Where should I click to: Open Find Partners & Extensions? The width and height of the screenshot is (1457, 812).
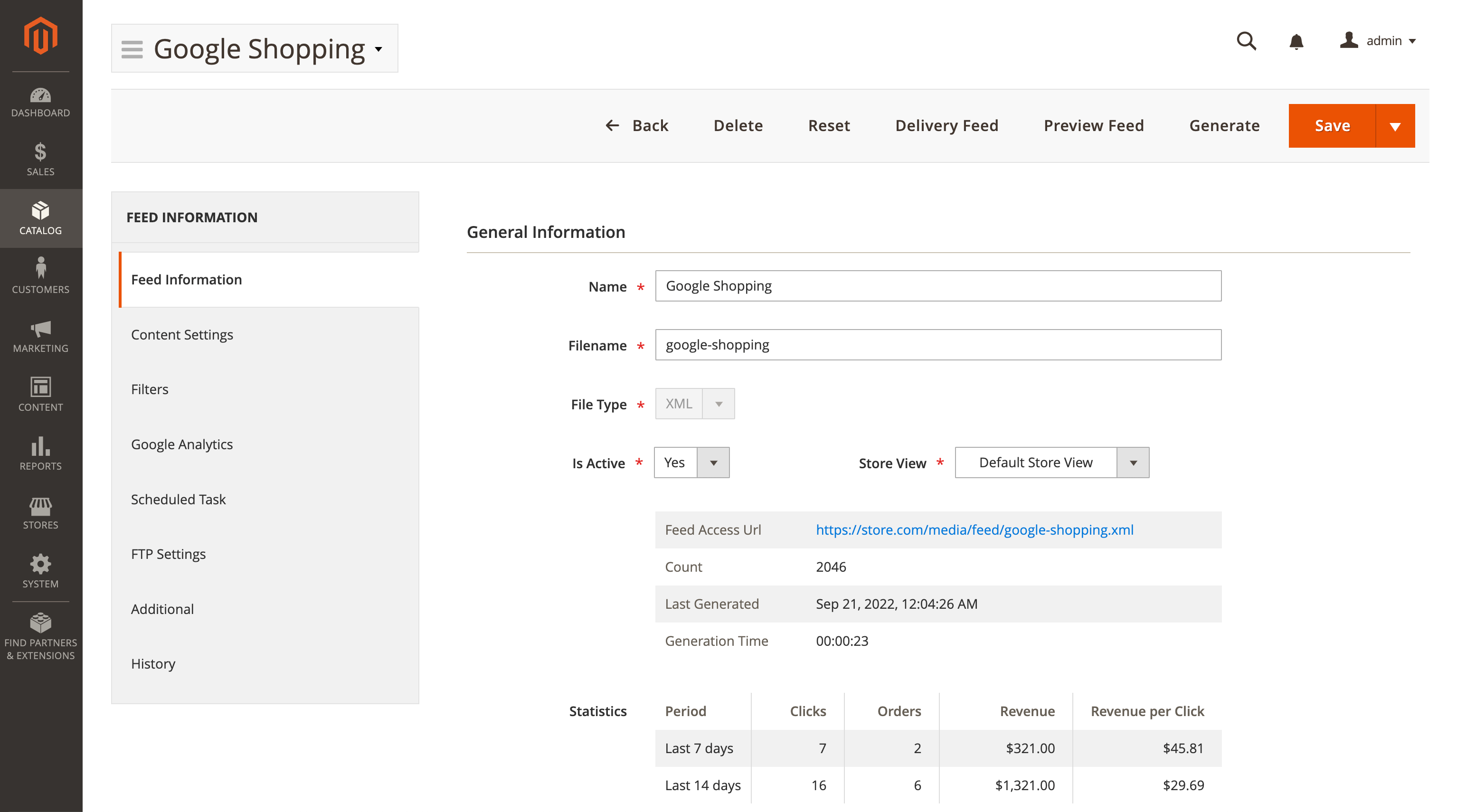(41, 637)
